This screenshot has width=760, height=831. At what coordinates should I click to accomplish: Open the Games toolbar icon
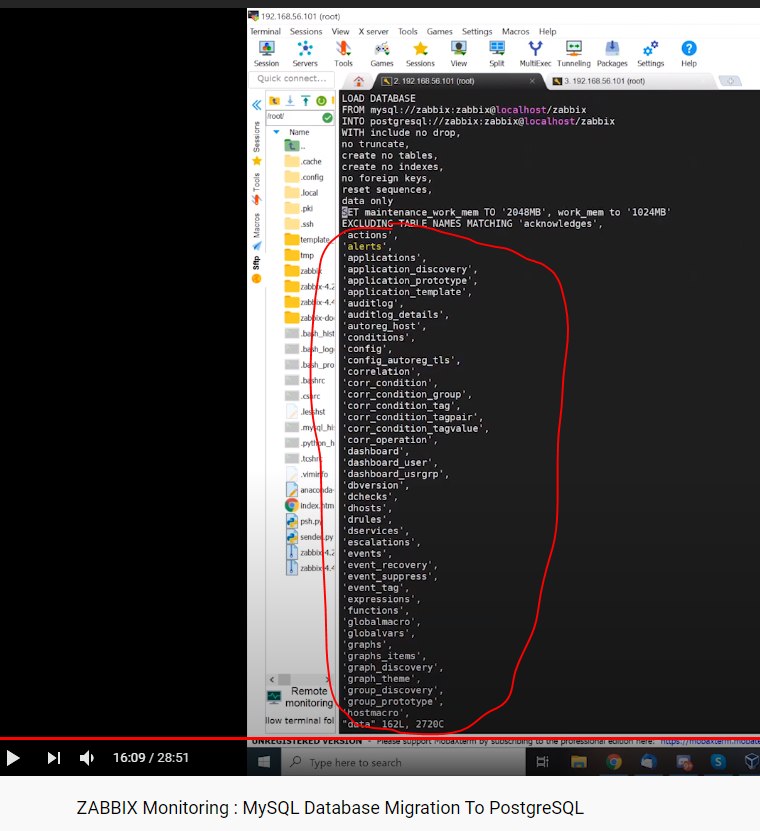tap(382, 54)
